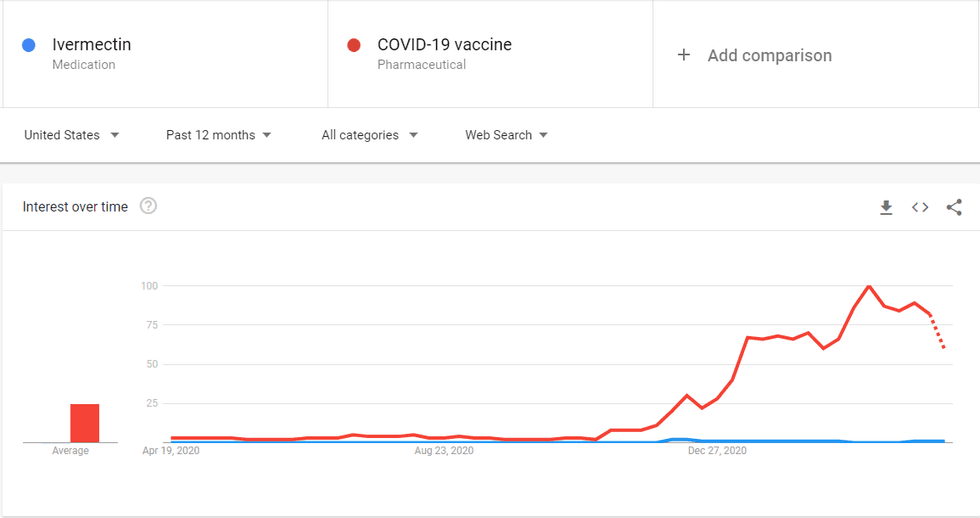Click the red COVID-19 vaccine color dot
Screen dimensions: 980x518
pyautogui.click(x=354, y=45)
